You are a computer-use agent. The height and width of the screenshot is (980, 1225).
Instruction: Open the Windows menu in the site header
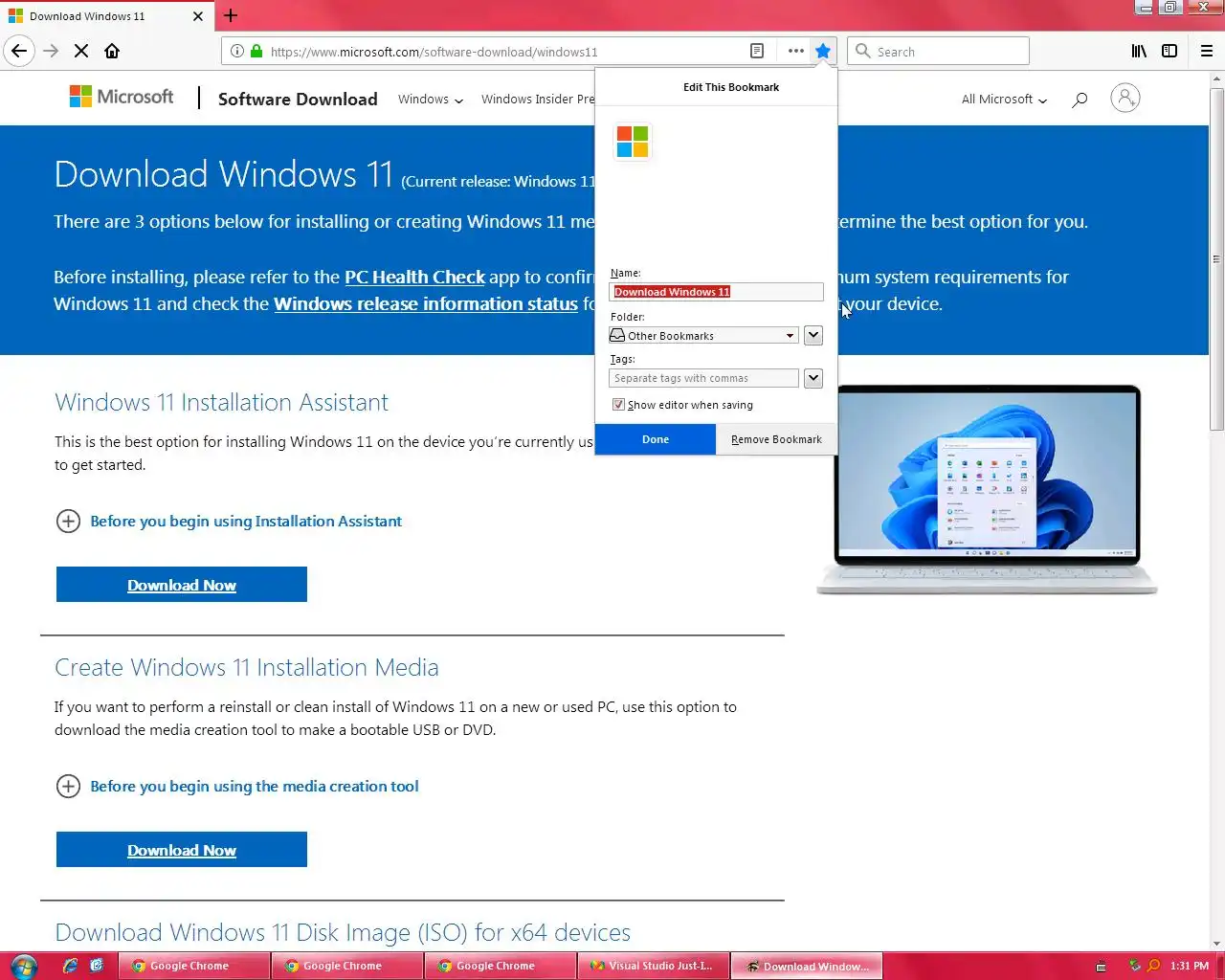click(430, 100)
